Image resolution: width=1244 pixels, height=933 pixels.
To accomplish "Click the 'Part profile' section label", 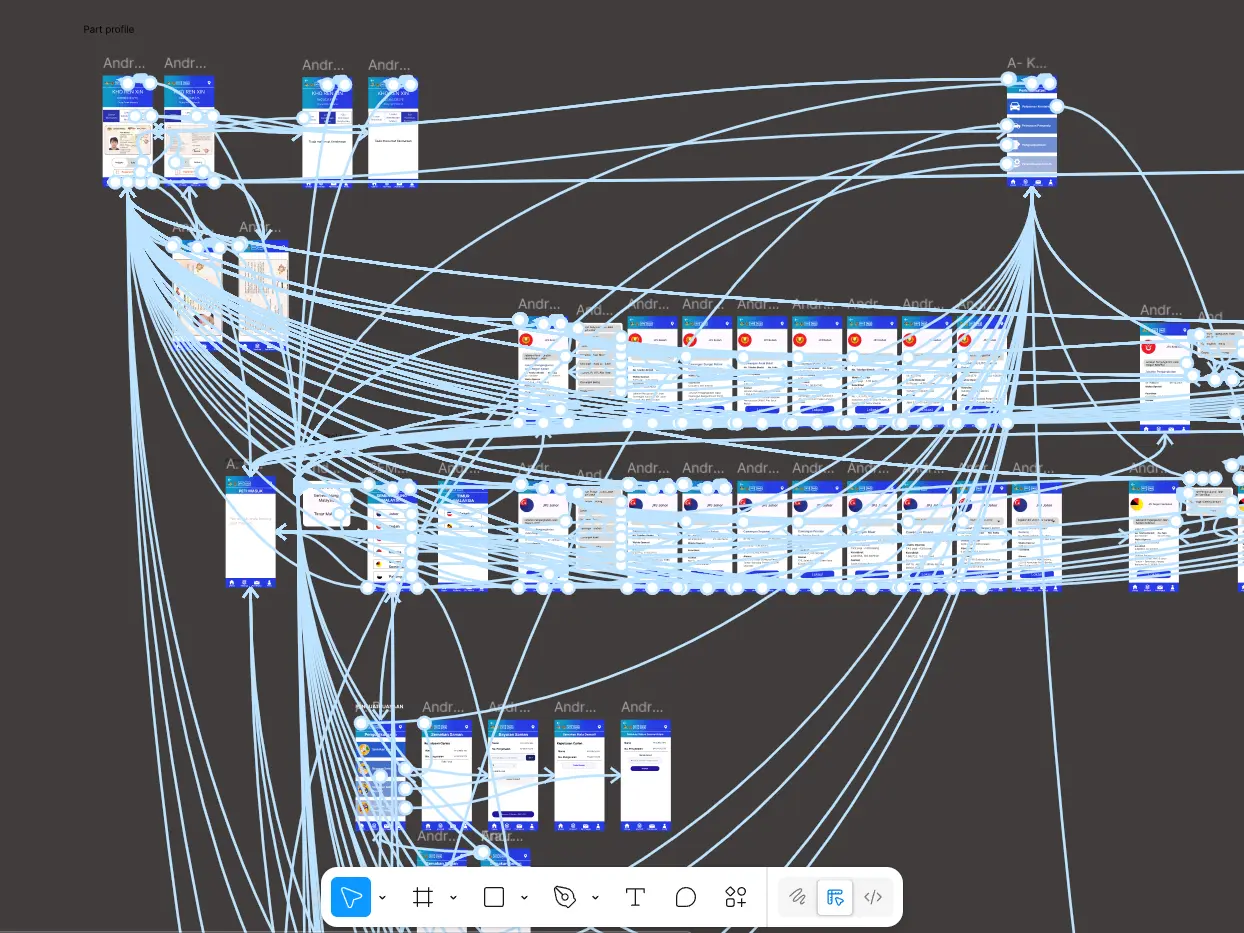I will point(108,30).
